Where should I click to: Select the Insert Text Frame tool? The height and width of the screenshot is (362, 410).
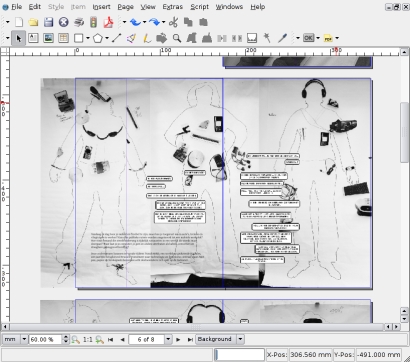[x=33, y=38]
